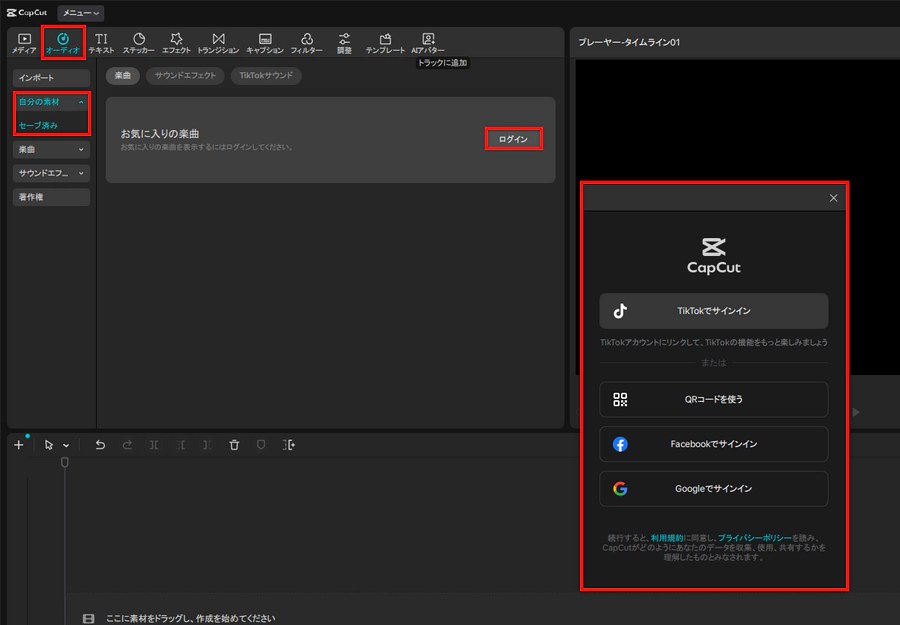The image size is (900, 625).
Task: Select the 楽曲 filter tab
Action: coord(122,76)
